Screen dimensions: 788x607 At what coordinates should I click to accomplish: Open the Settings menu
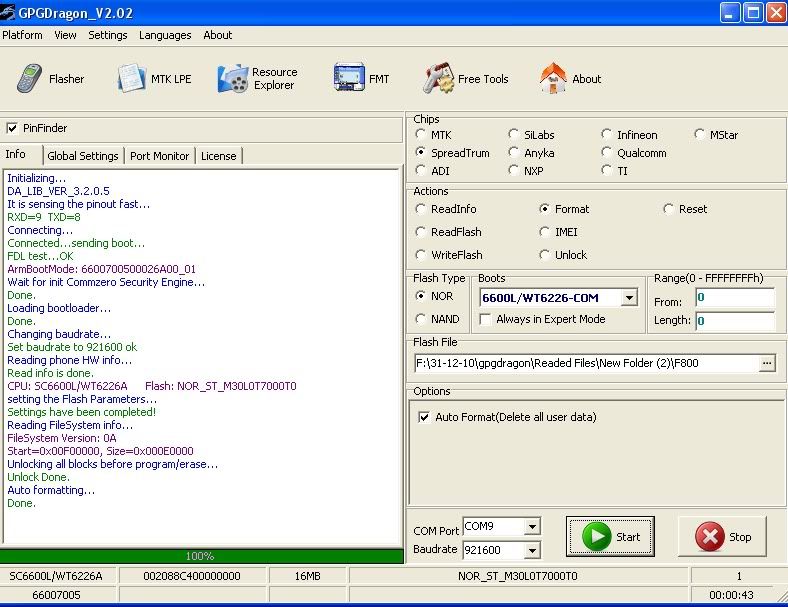click(x=108, y=35)
